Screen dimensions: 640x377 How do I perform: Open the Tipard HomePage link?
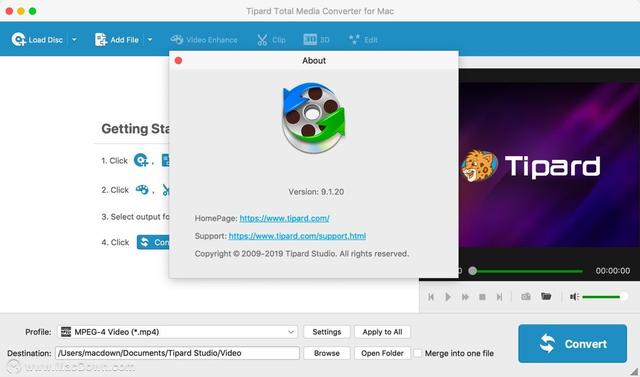click(284, 218)
